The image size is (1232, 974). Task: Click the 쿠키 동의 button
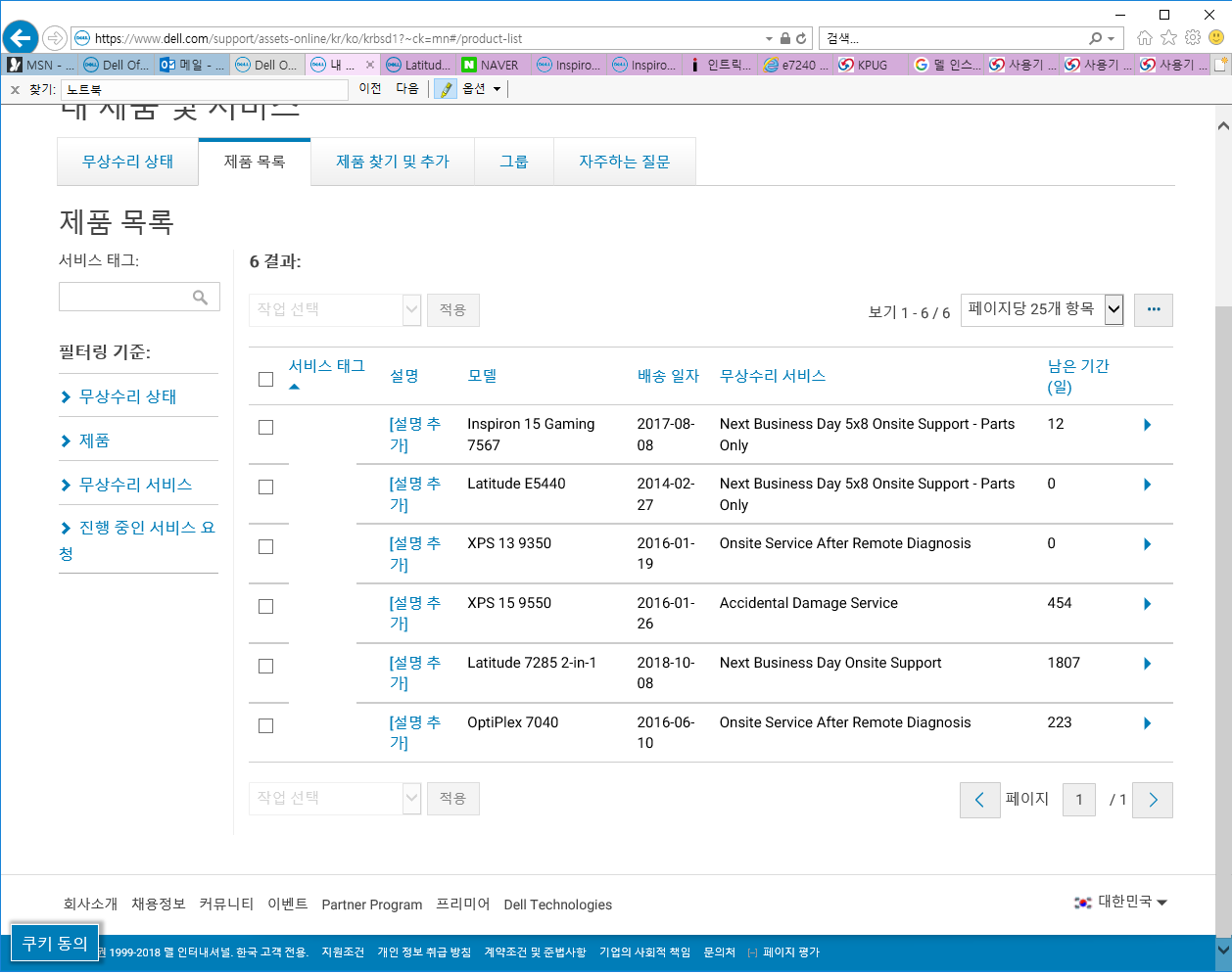click(55, 944)
